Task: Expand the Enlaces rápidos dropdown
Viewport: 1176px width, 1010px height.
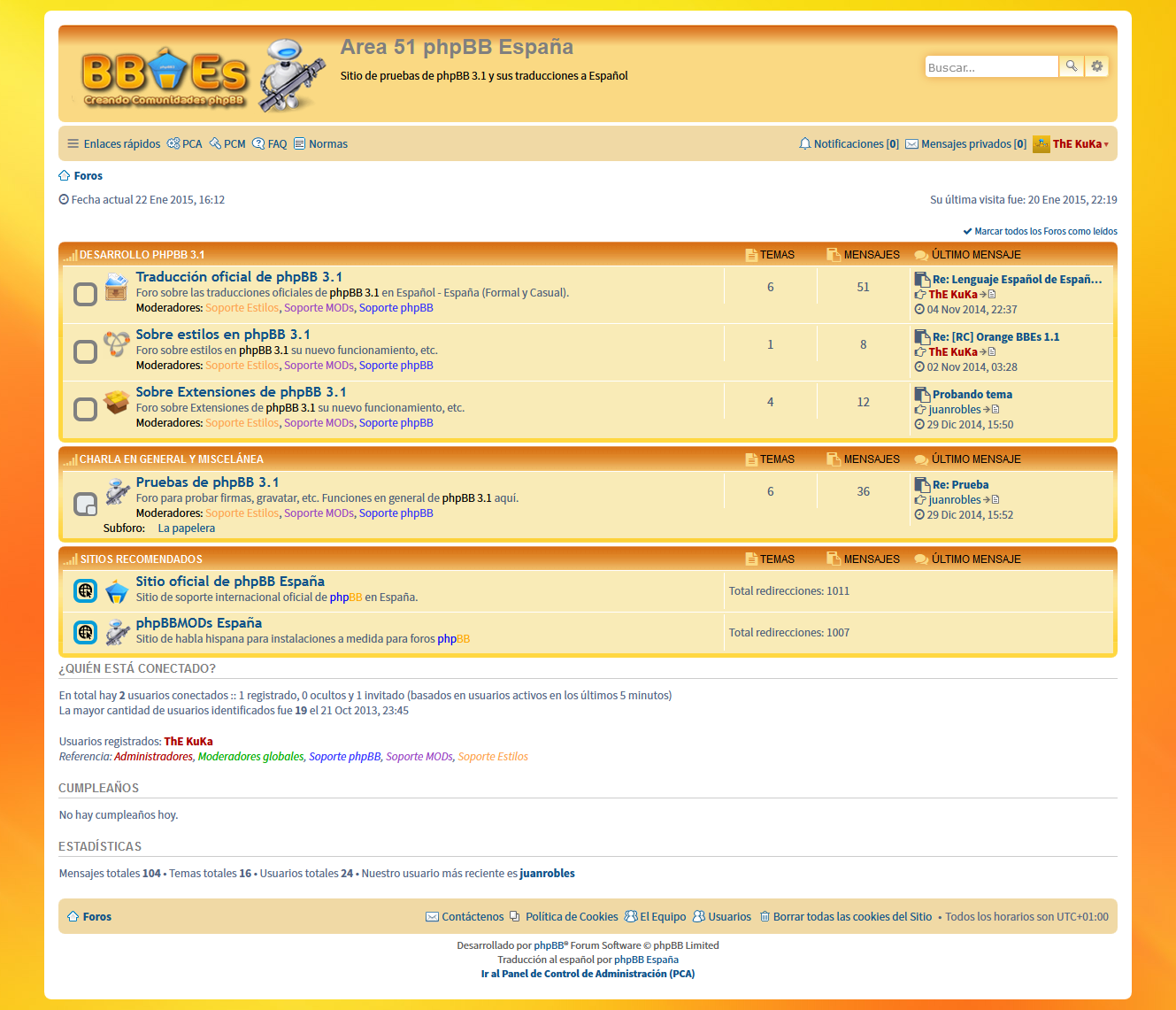Action: pyautogui.click(x=121, y=143)
